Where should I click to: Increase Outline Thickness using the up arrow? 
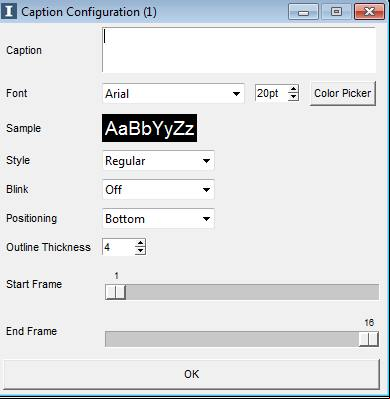tap(140, 243)
